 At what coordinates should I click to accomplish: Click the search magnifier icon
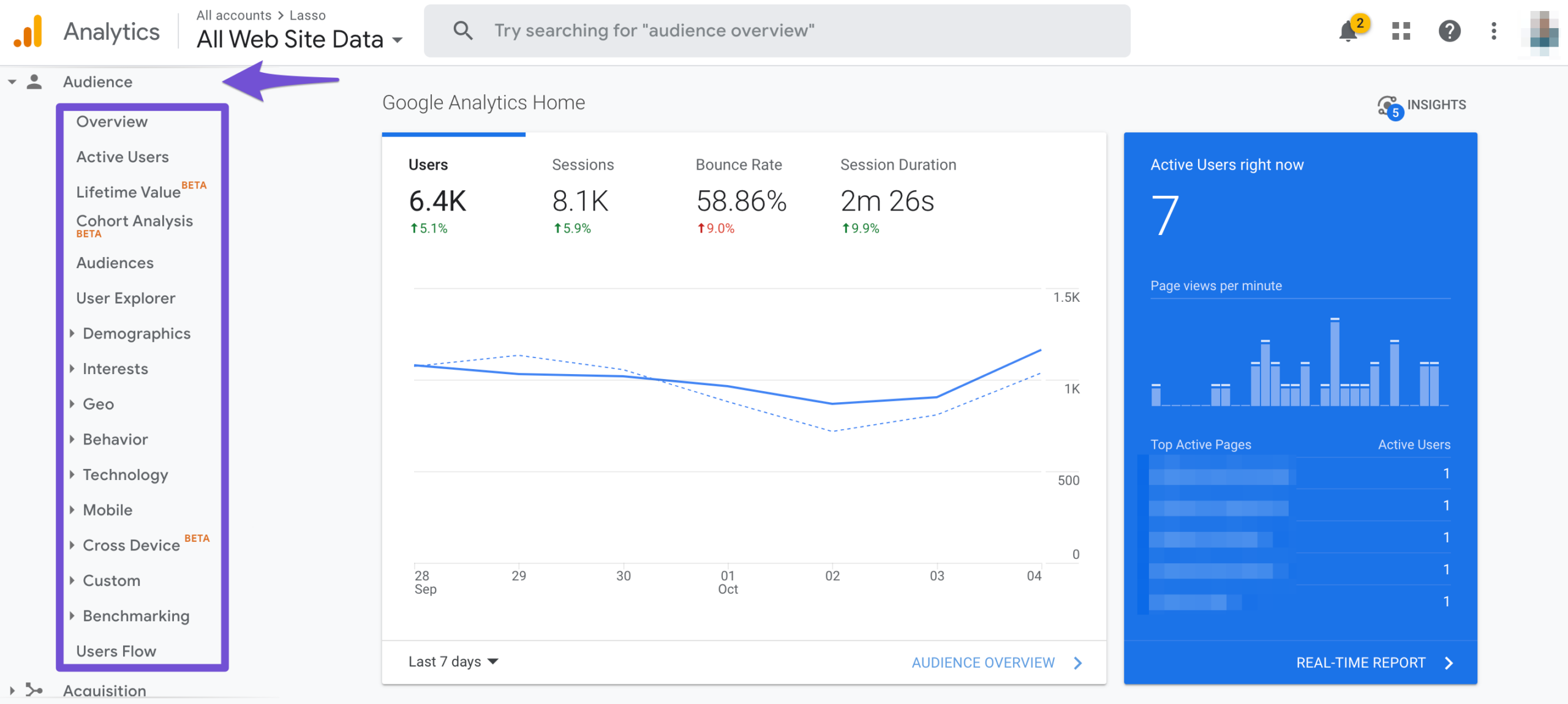[x=463, y=31]
